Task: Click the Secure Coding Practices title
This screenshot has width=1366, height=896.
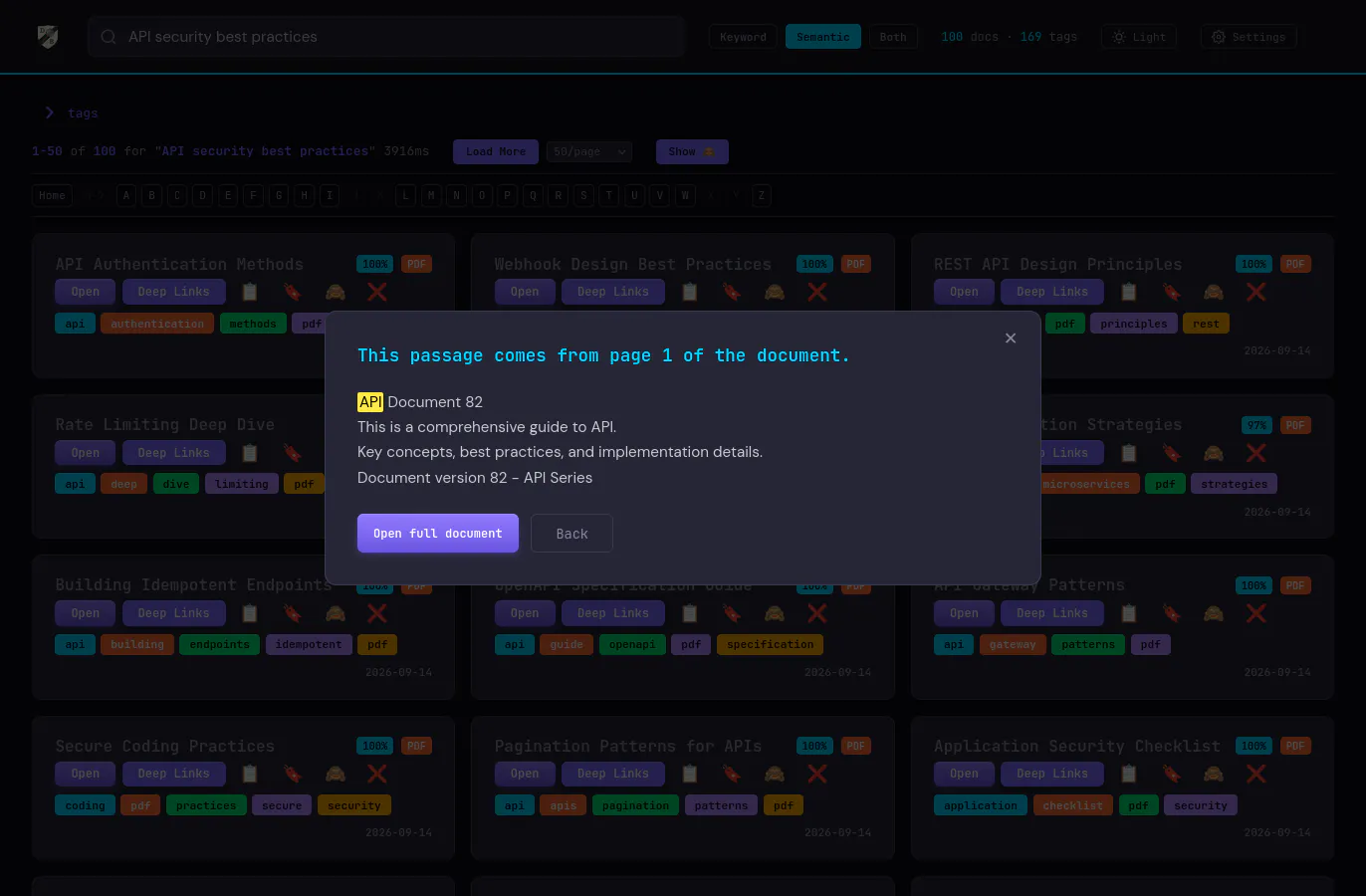Action: 165,746
